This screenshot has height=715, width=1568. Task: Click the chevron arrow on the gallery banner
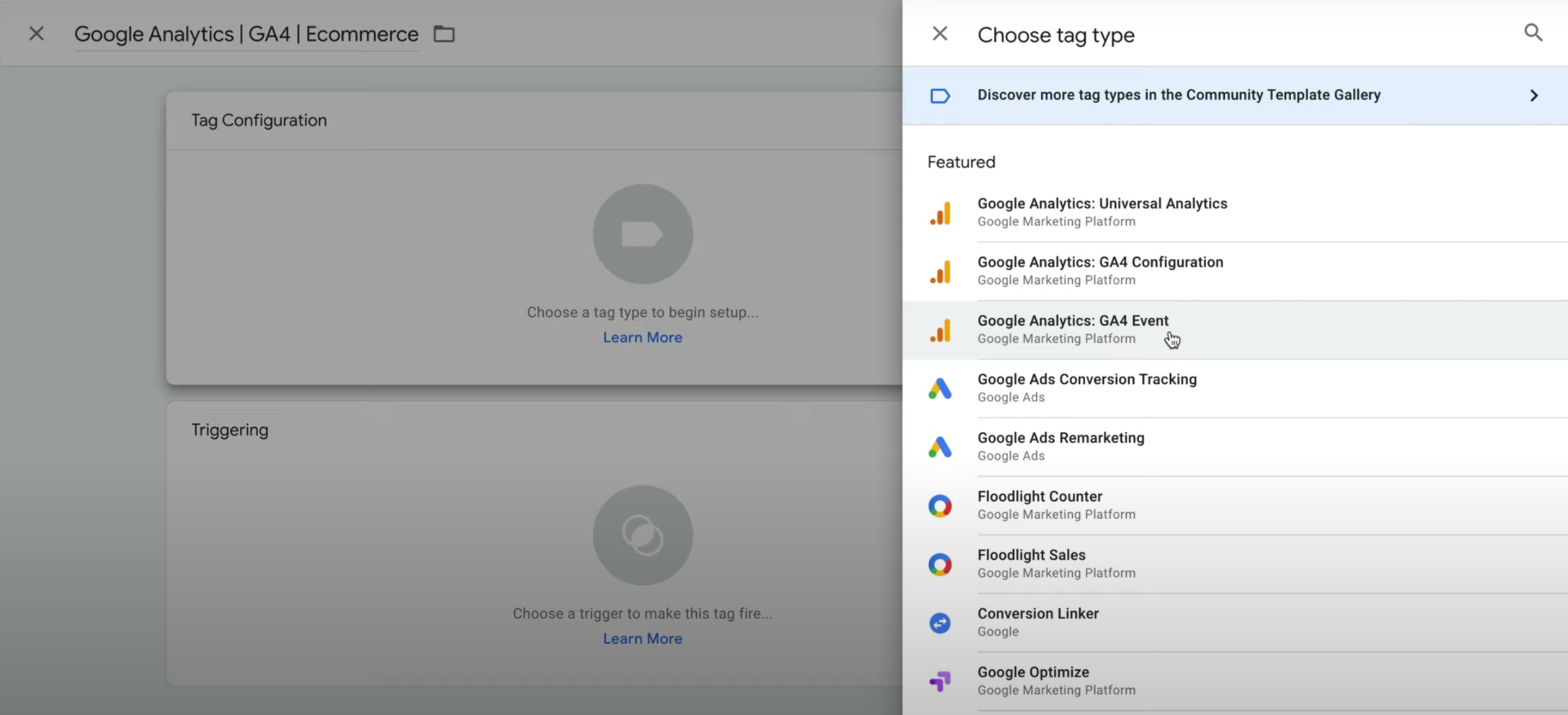[x=1534, y=95]
